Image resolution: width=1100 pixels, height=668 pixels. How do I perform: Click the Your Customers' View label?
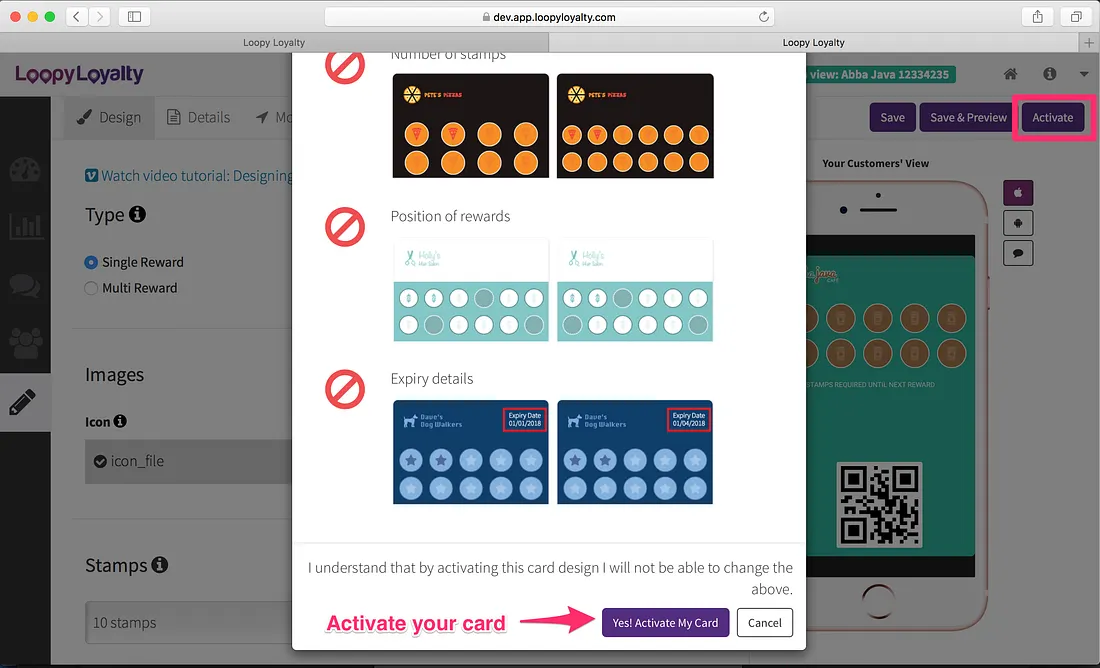point(876,163)
